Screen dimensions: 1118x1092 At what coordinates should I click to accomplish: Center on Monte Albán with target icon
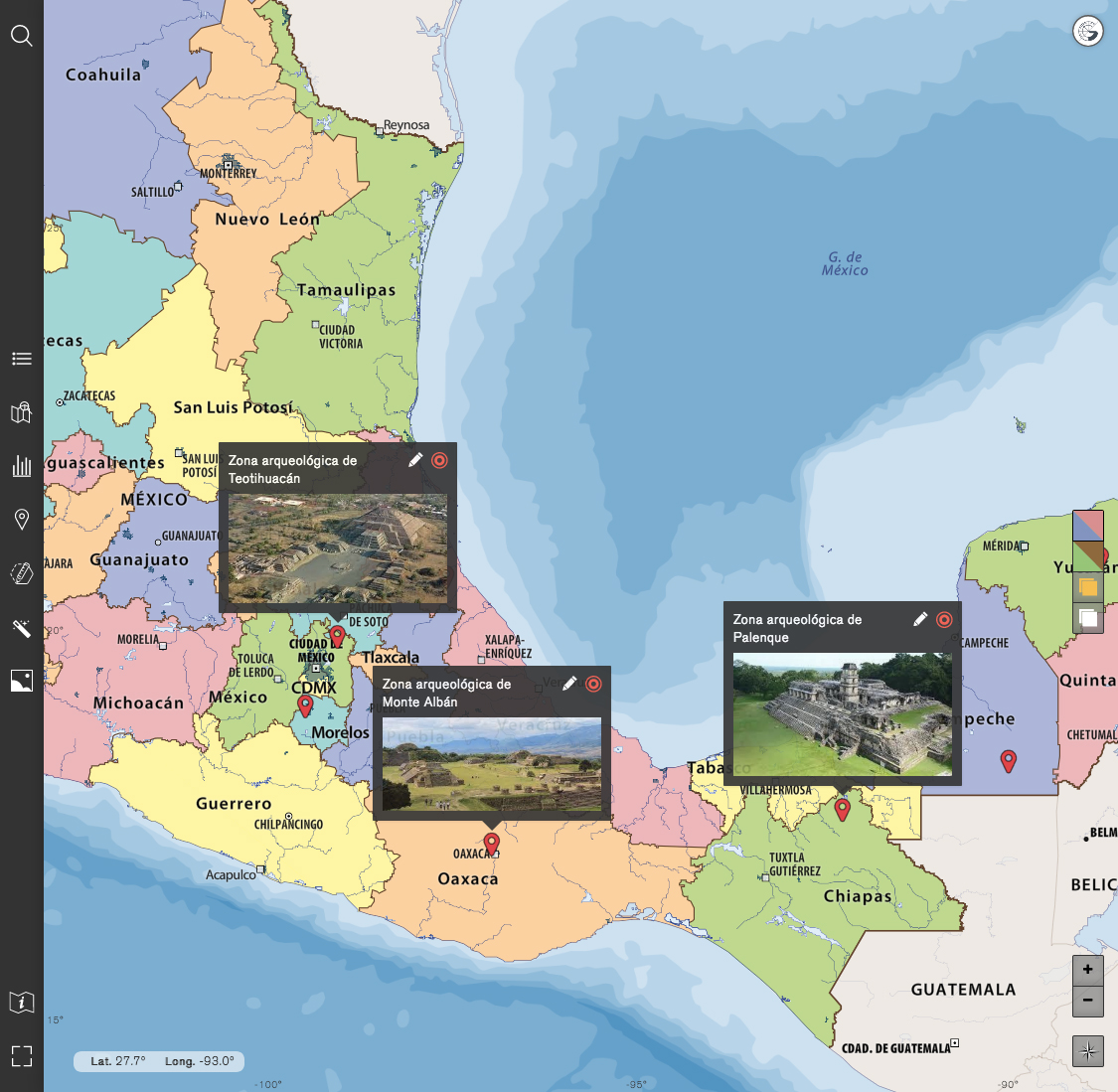pyautogui.click(x=594, y=685)
